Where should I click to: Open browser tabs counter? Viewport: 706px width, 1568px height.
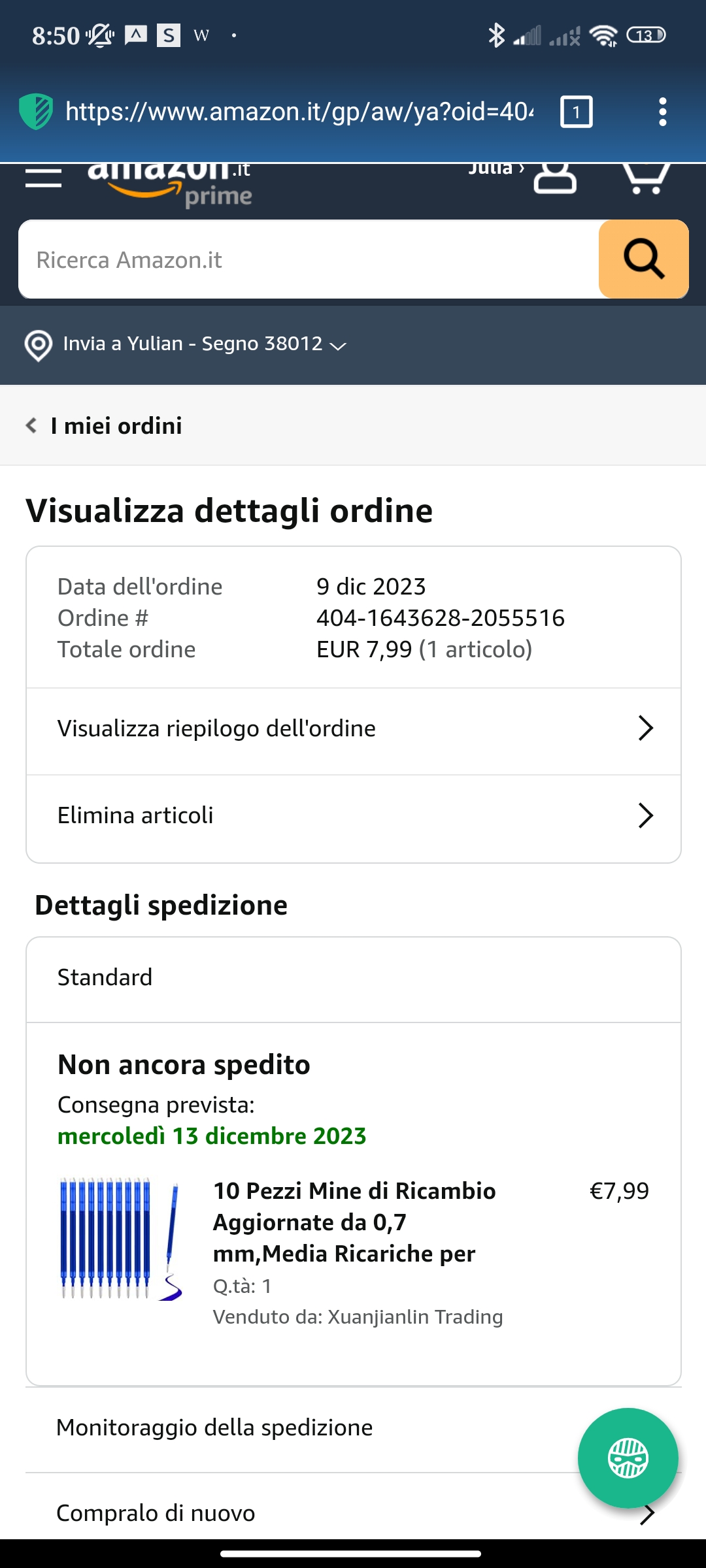coord(577,112)
